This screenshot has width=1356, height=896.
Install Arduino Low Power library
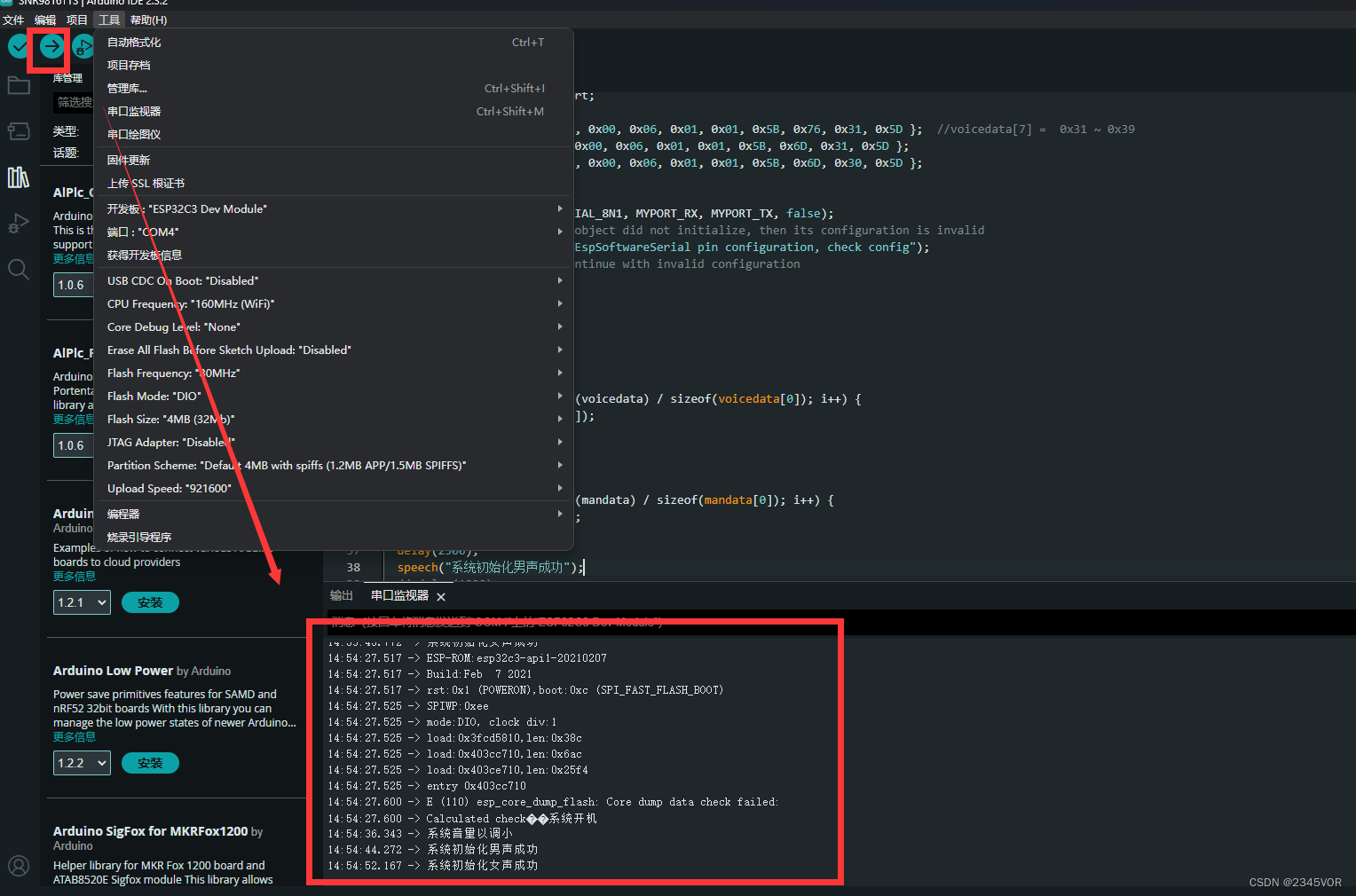150,763
